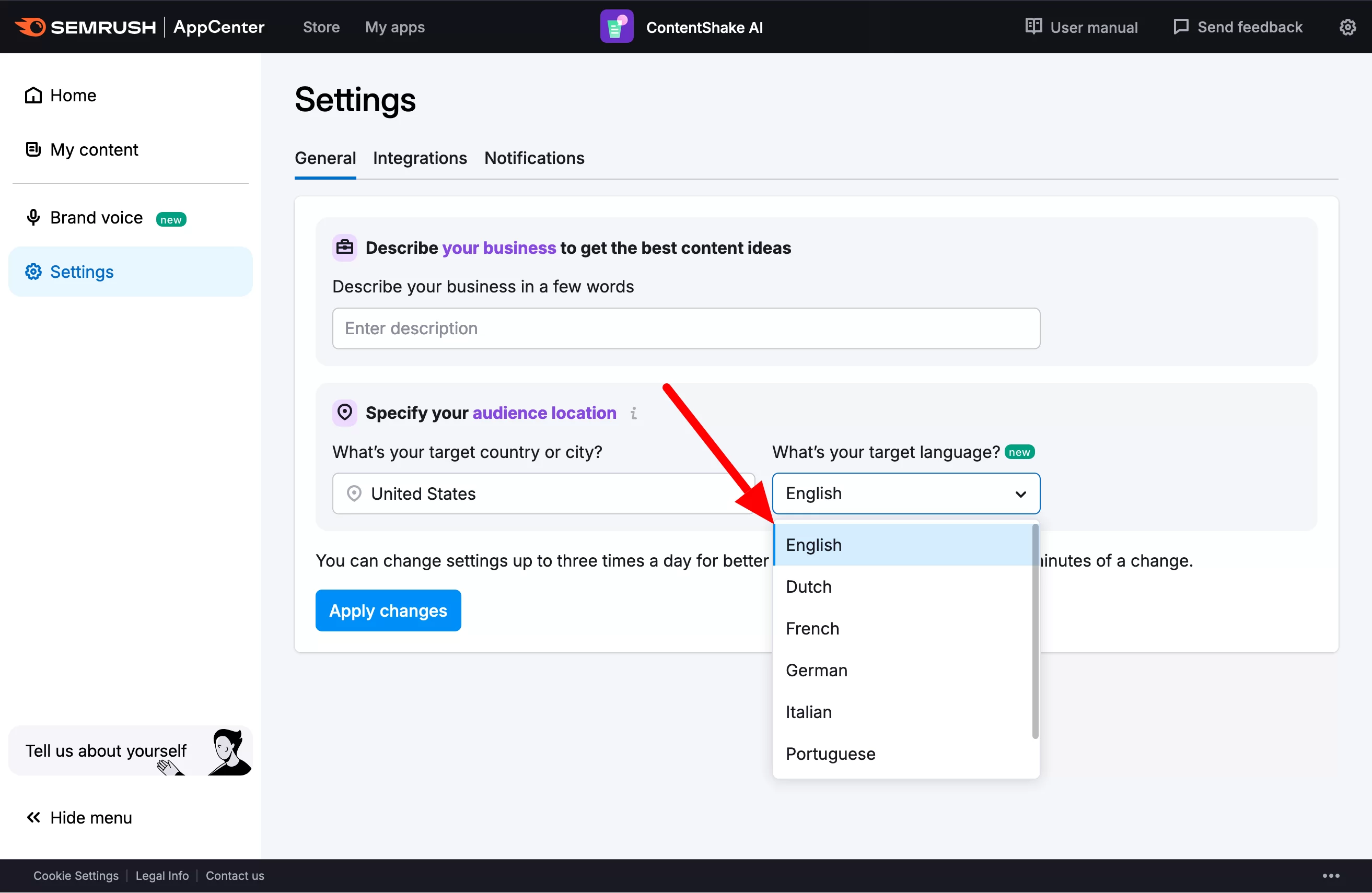This screenshot has width=1372, height=893.
Task: Click the Semrush flame logo
Action: [30, 27]
